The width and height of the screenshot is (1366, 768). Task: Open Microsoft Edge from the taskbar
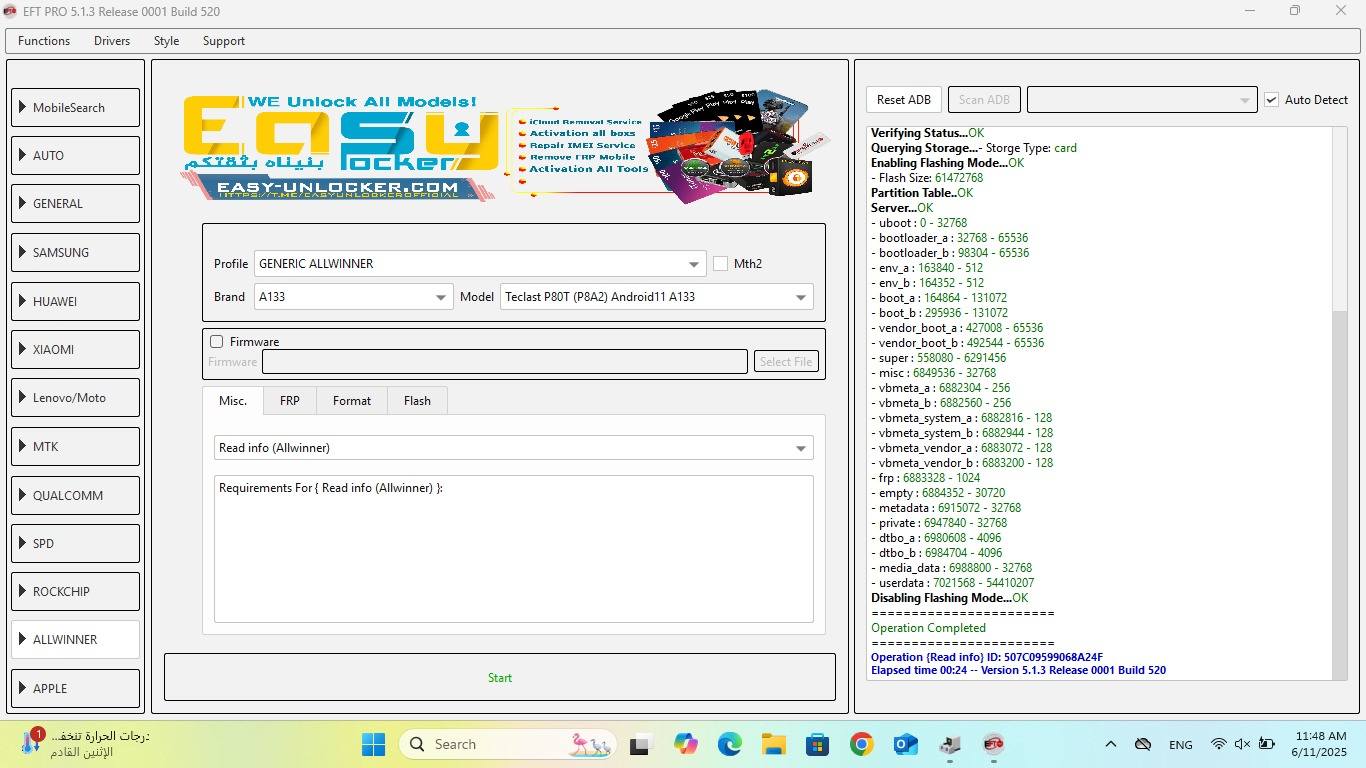coord(729,744)
